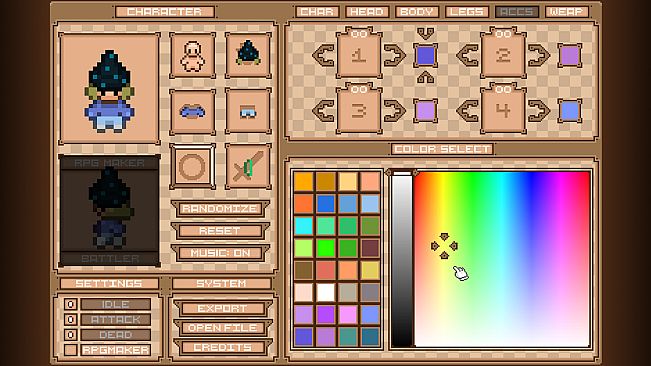Click the RANDOMIZE button
The image size is (651, 366).
coord(220,209)
